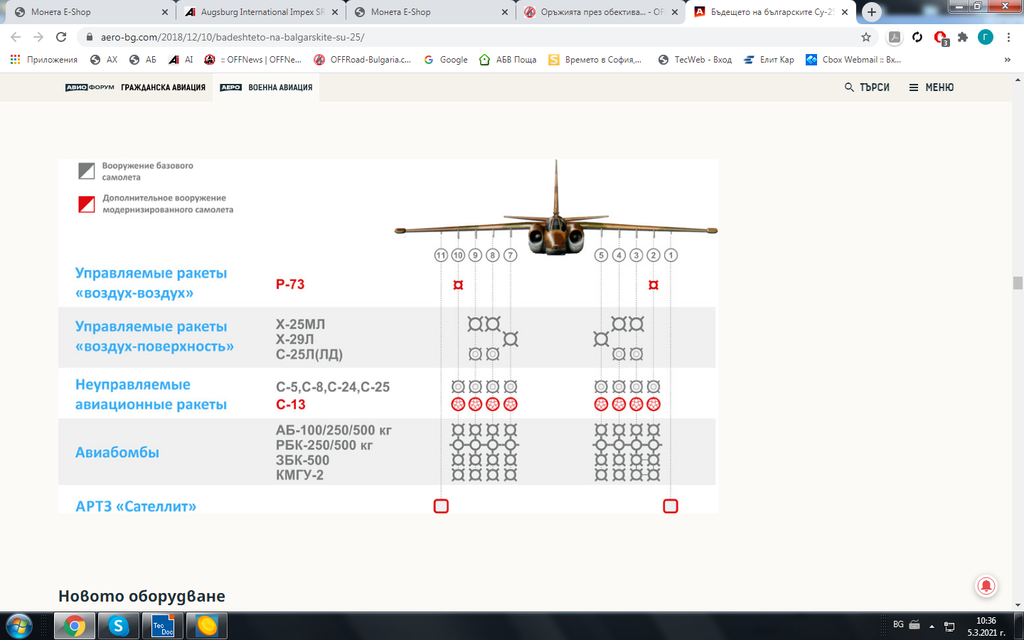Open the Елит Кар bookmark
This screenshot has height=640, width=1024.
769,59
